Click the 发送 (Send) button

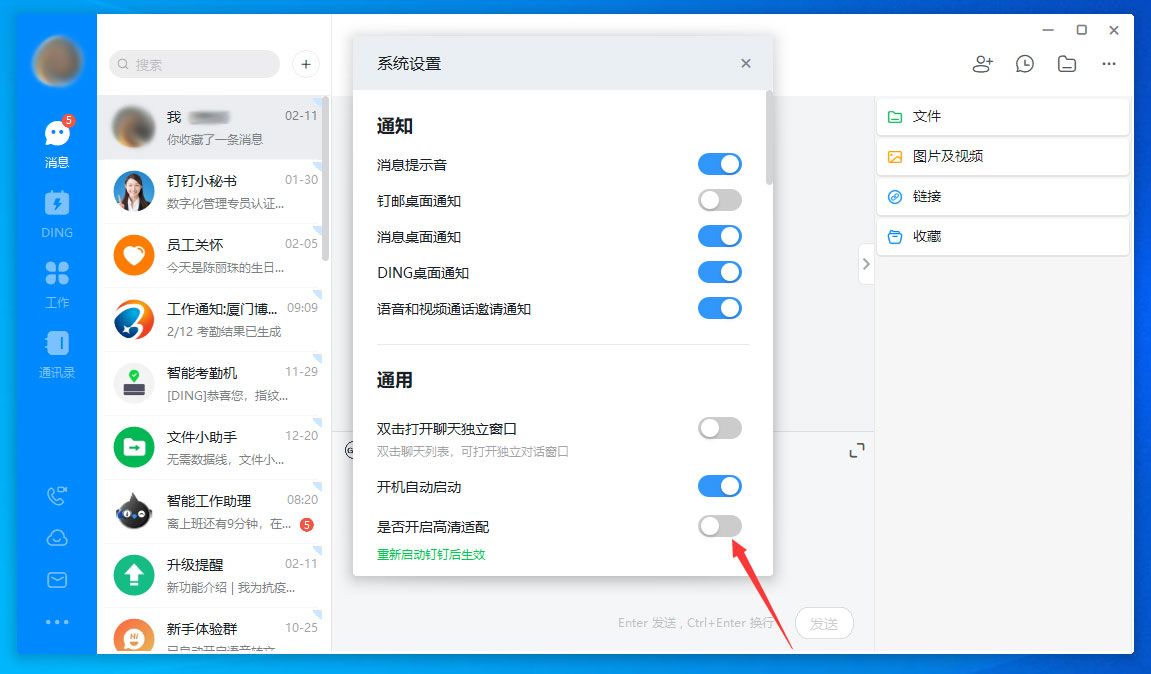coord(824,623)
